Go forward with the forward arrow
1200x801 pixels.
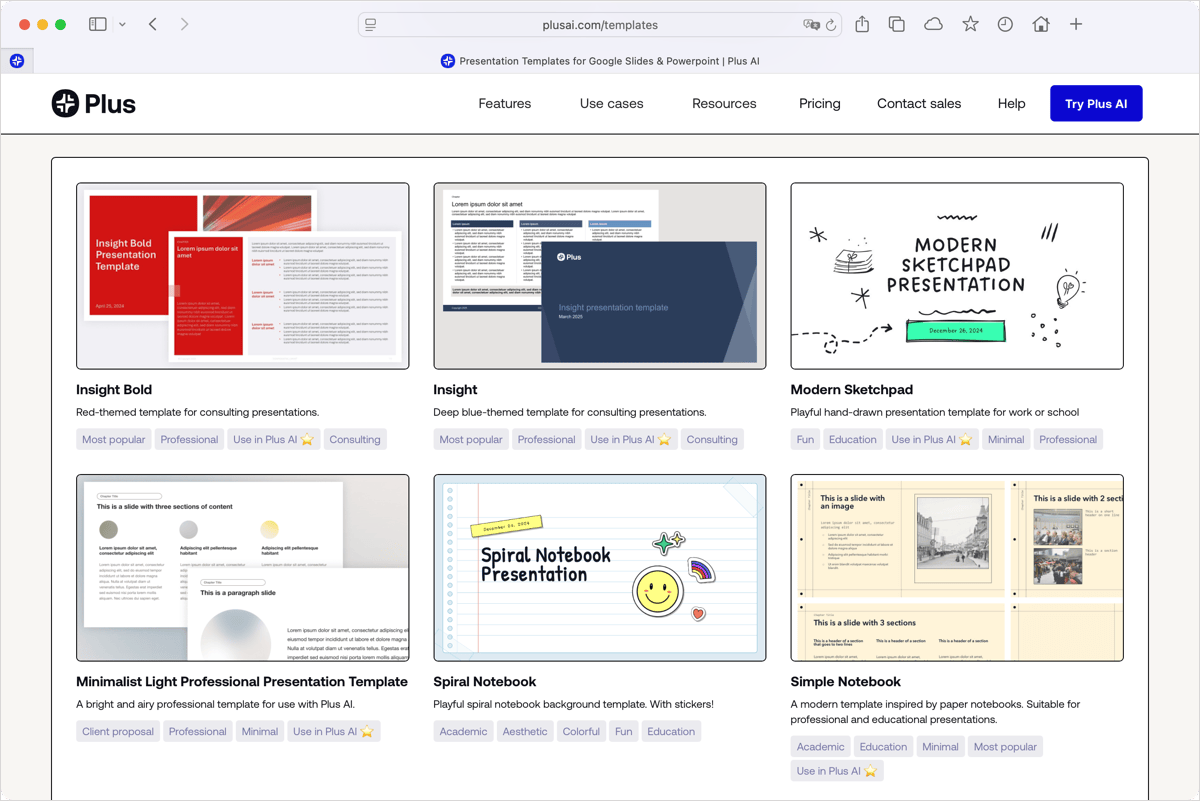(x=184, y=24)
